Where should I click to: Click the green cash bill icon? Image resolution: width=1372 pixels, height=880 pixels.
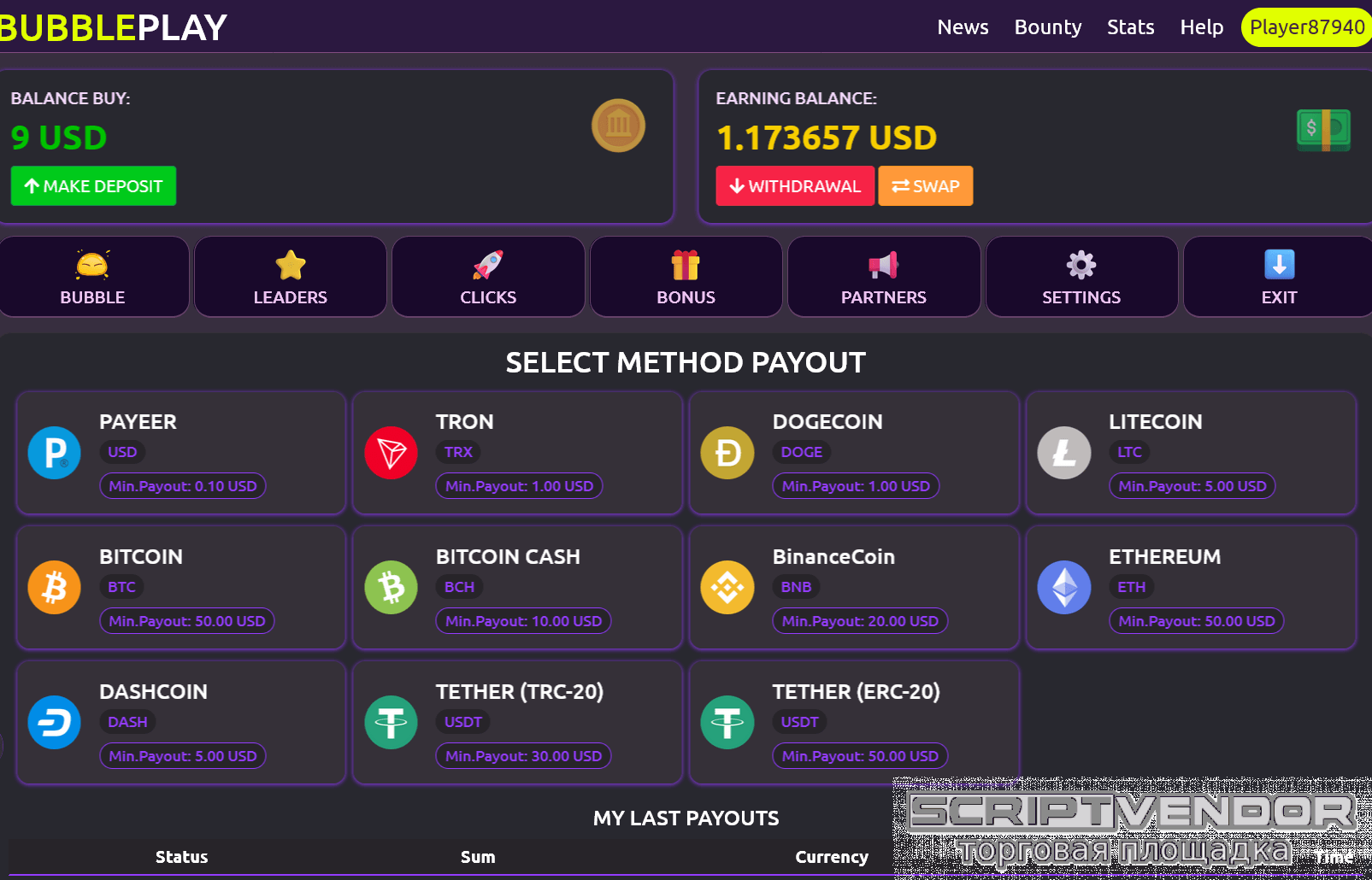[x=1323, y=130]
